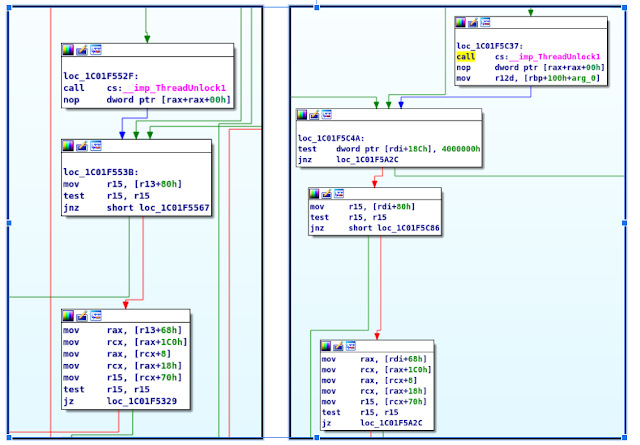Click the node color icon on loc_1C01F552F block
Viewport: 640px width, 445px height.
(68, 50)
